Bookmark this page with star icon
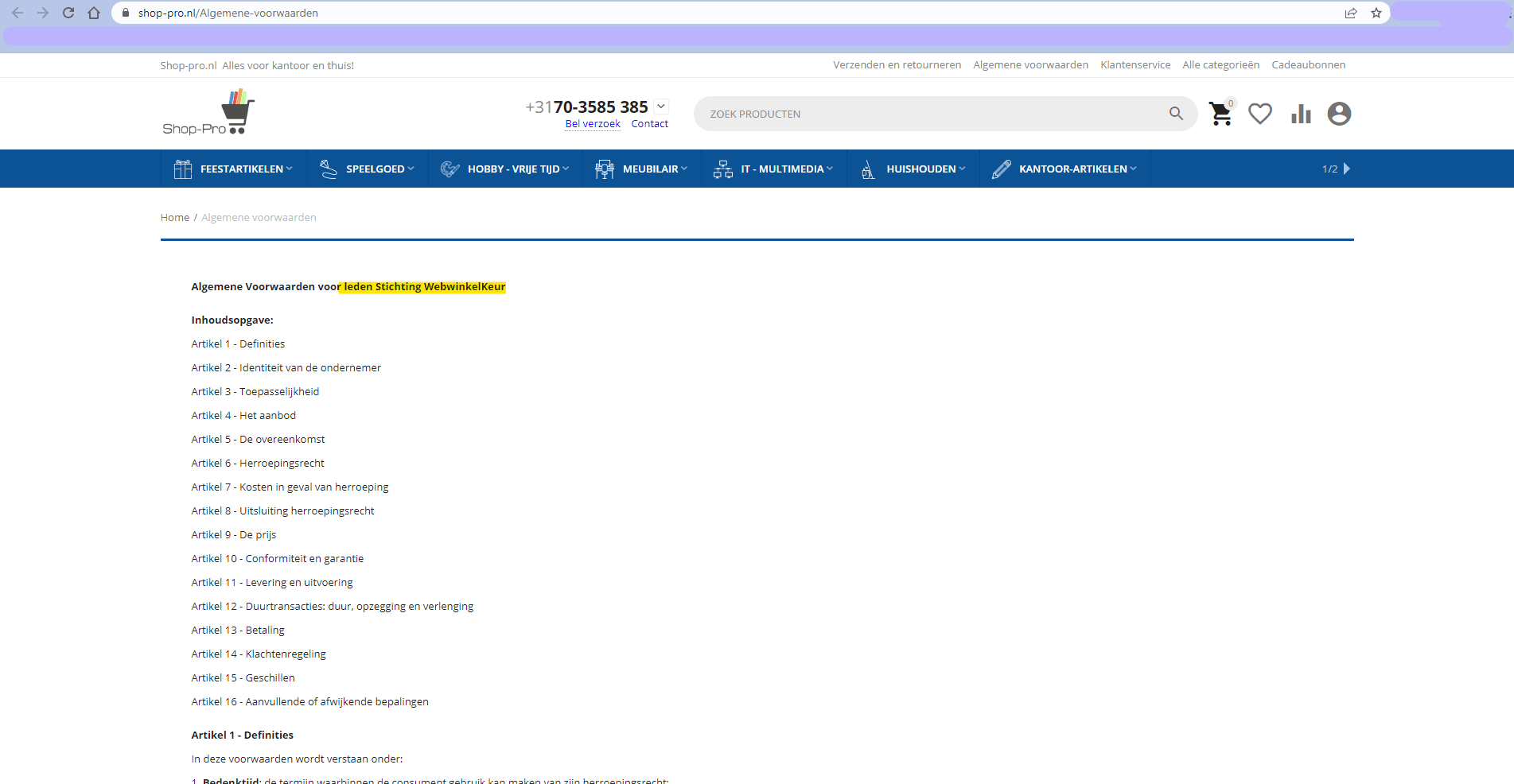The image size is (1514, 784). click(x=1376, y=13)
